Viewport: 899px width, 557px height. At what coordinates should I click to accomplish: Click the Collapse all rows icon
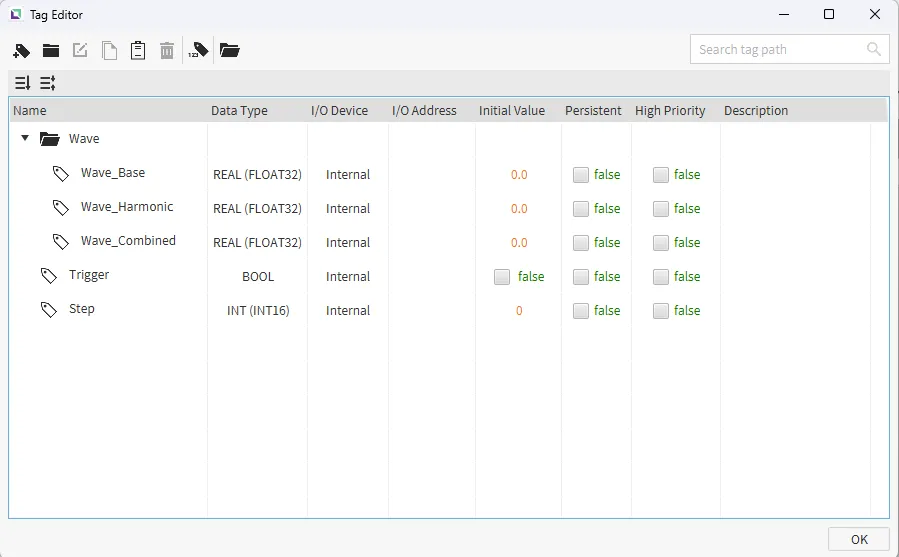point(47,83)
